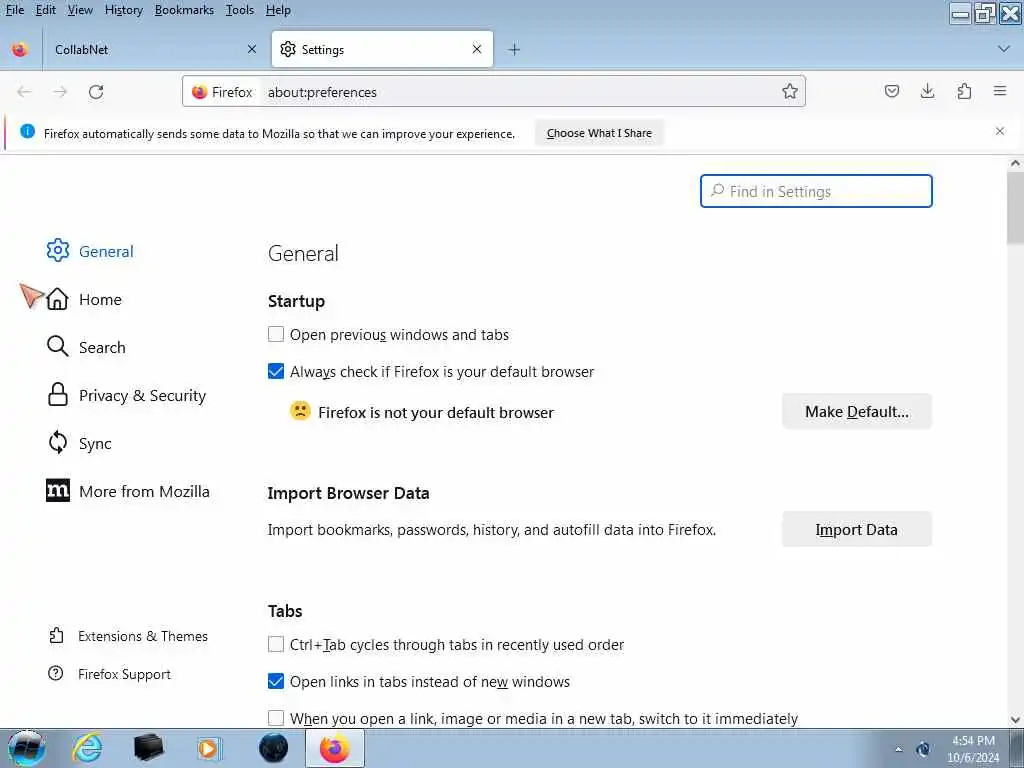The image size is (1024, 768).
Task: Click the Firefox identity icon in address bar
Action: (x=222, y=92)
